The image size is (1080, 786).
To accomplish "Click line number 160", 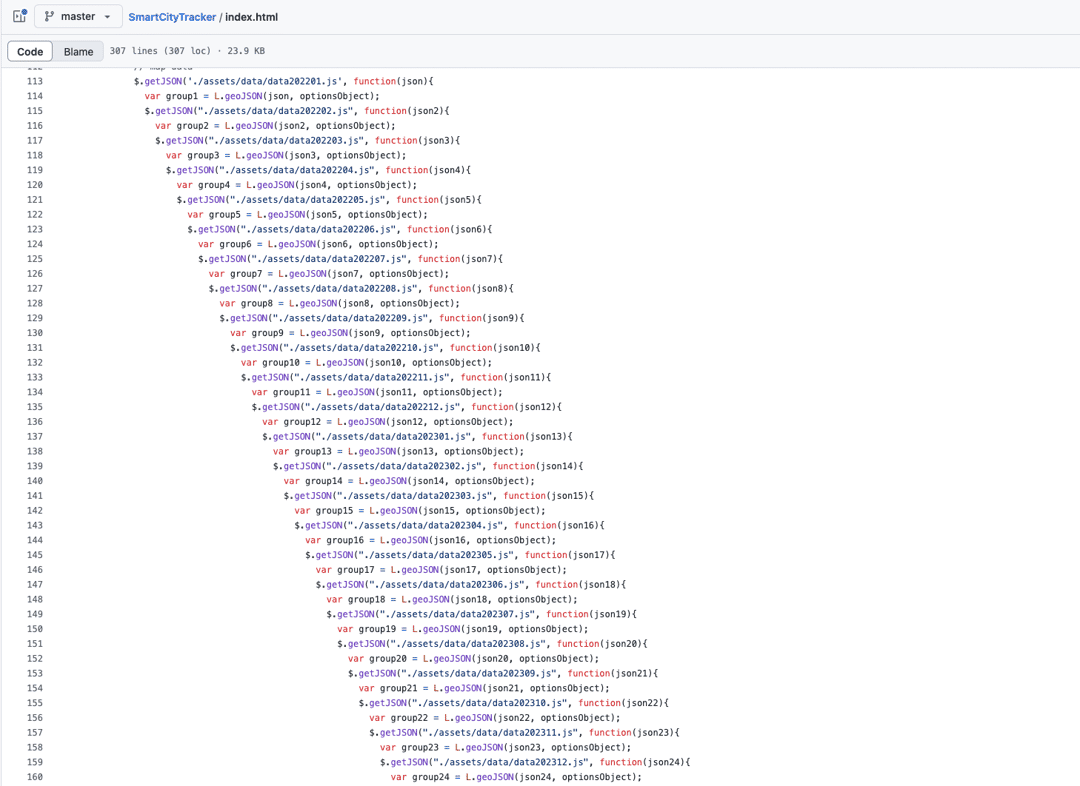I will (x=34, y=777).
